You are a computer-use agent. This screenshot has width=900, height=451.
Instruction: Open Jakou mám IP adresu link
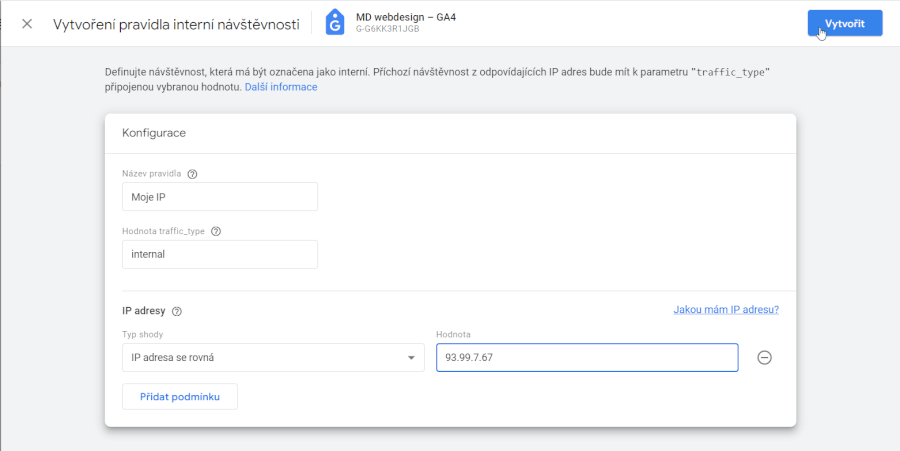(726, 310)
